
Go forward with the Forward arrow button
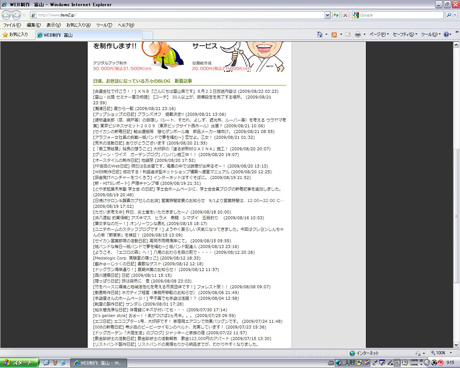pos(16,15)
